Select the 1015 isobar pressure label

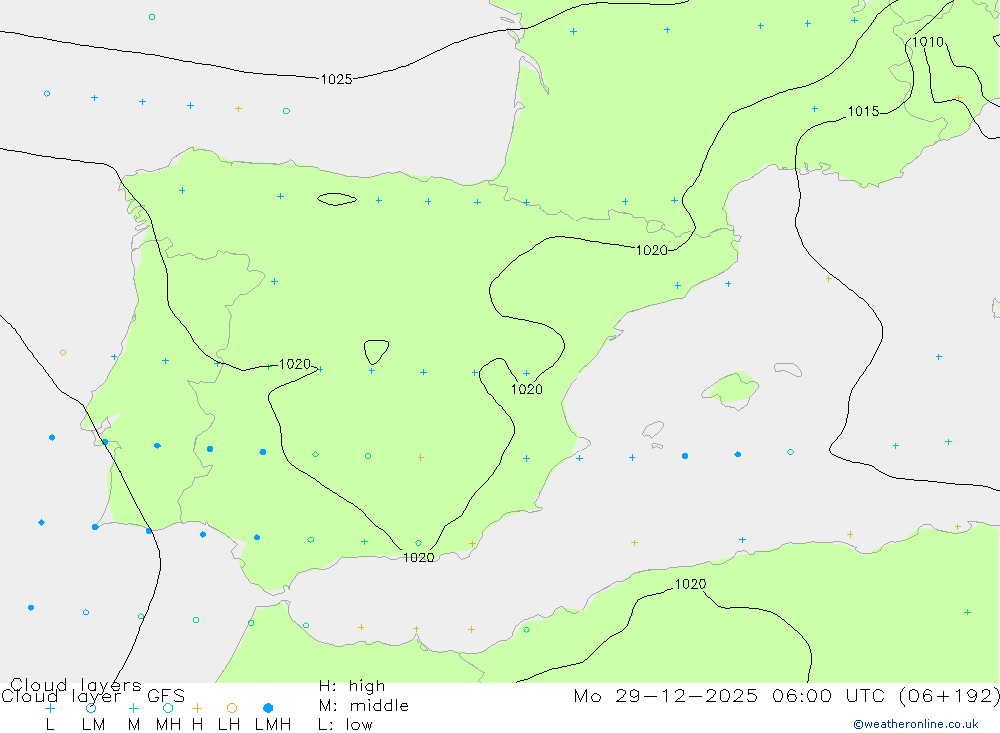[x=864, y=112]
